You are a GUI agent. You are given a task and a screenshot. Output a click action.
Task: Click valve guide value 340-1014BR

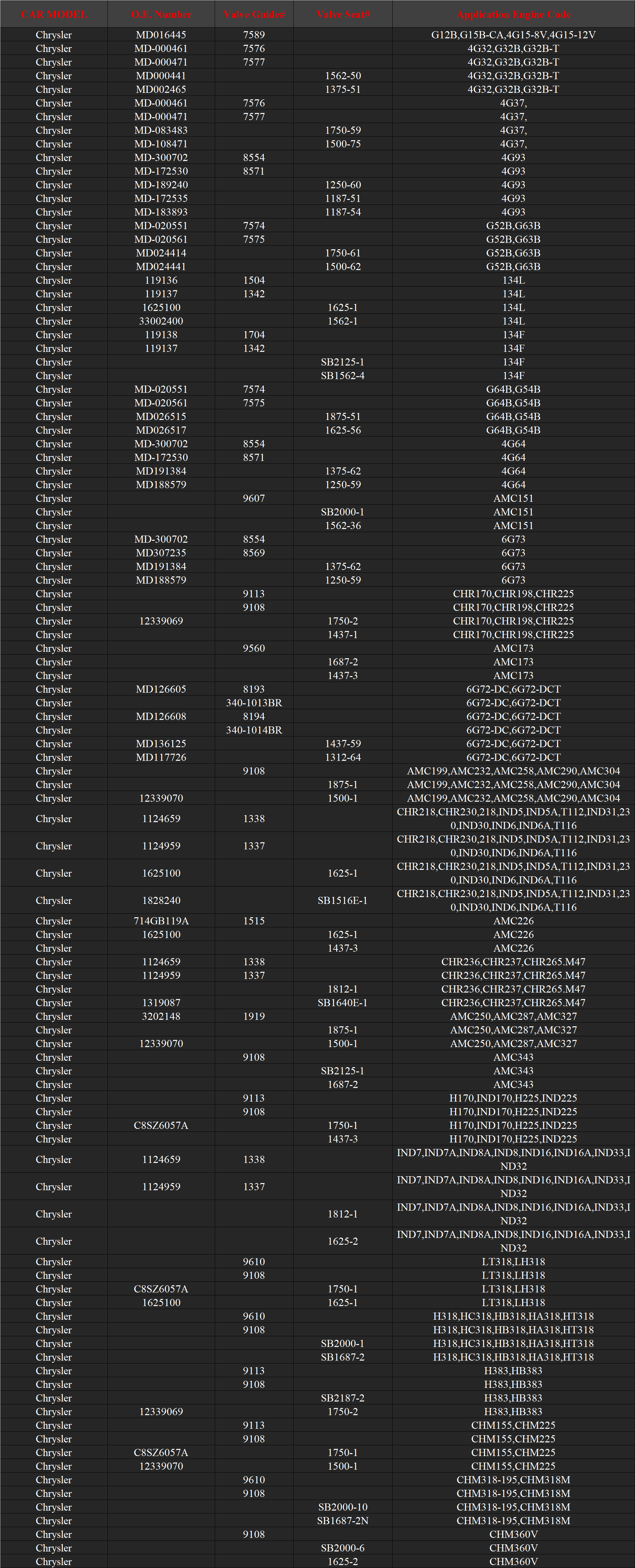tap(254, 730)
